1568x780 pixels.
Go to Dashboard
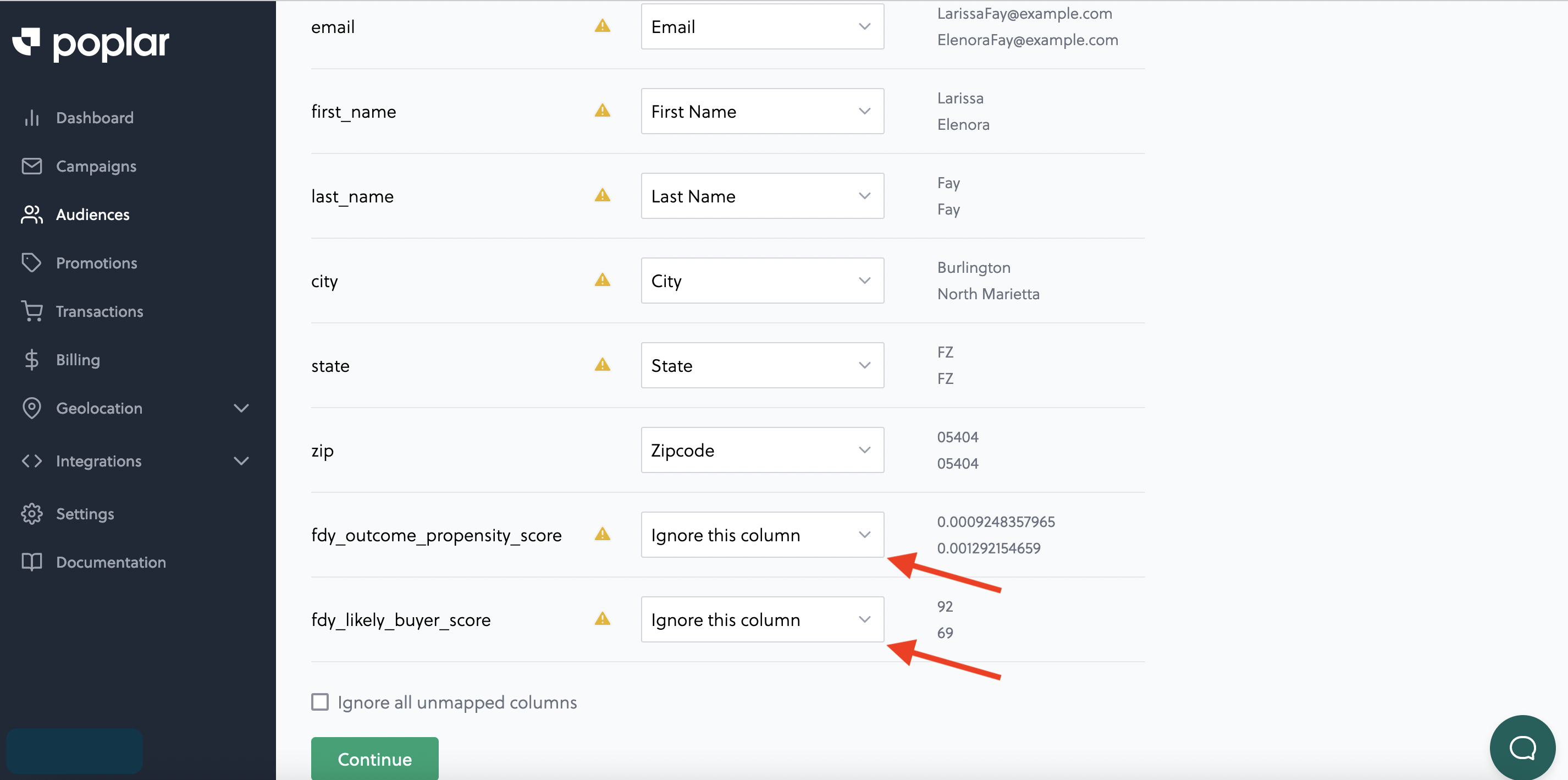point(95,118)
